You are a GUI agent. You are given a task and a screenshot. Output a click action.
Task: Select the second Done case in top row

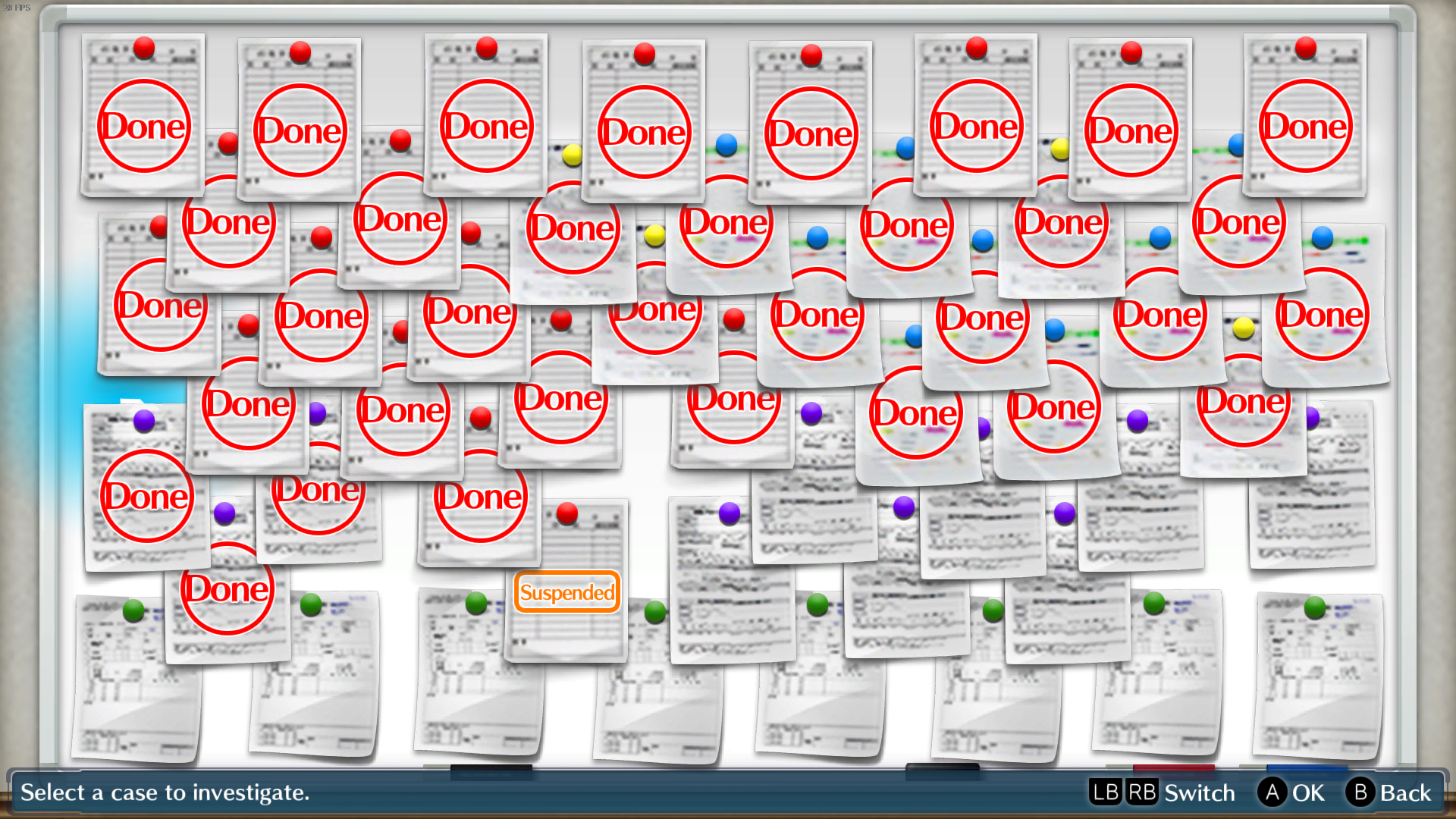tap(300, 120)
